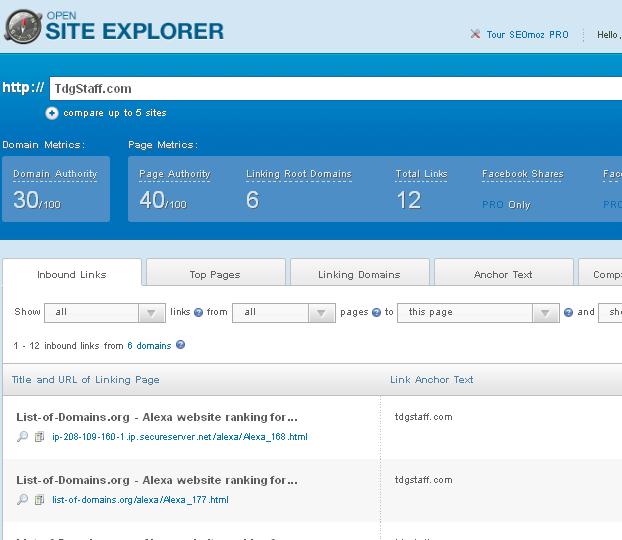622x540 pixels.
Task: Click anchor text 'tdgstaff.com' in Alexa_177 row
Action: 423,480
